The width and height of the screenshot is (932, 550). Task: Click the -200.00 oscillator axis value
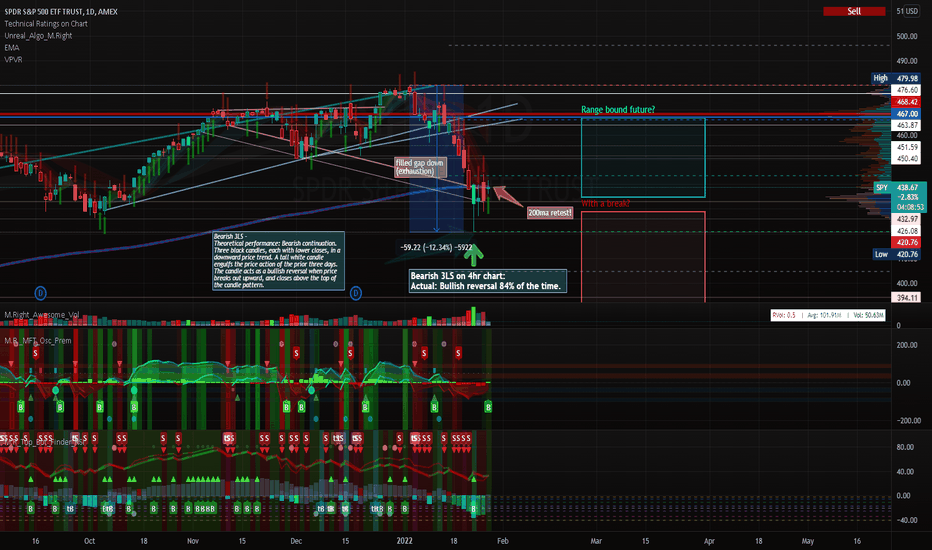coord(907,420)
